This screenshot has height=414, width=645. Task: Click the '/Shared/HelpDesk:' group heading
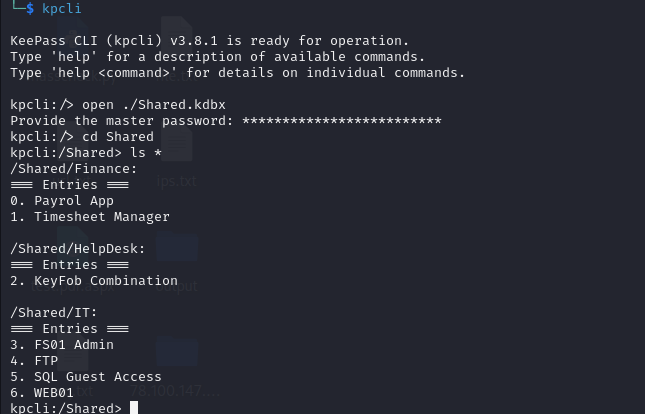pos(78,249)
